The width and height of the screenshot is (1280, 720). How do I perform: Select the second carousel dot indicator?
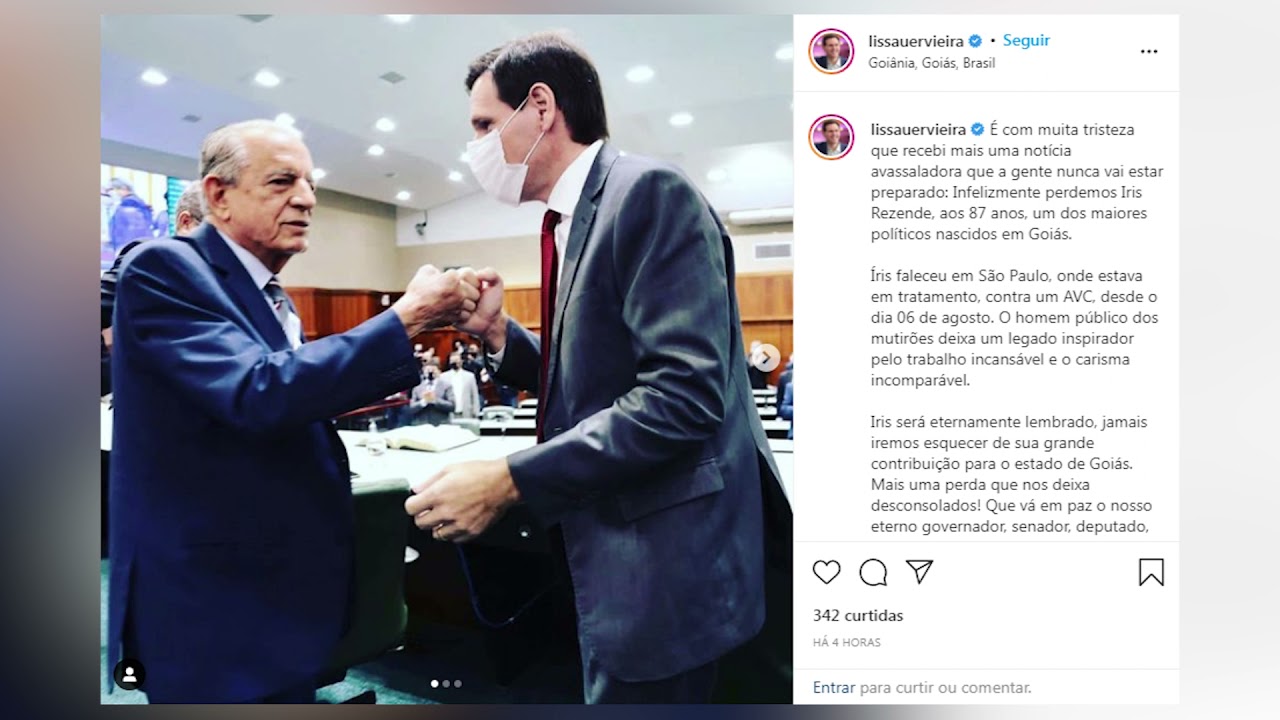click(x=446, y=684)
